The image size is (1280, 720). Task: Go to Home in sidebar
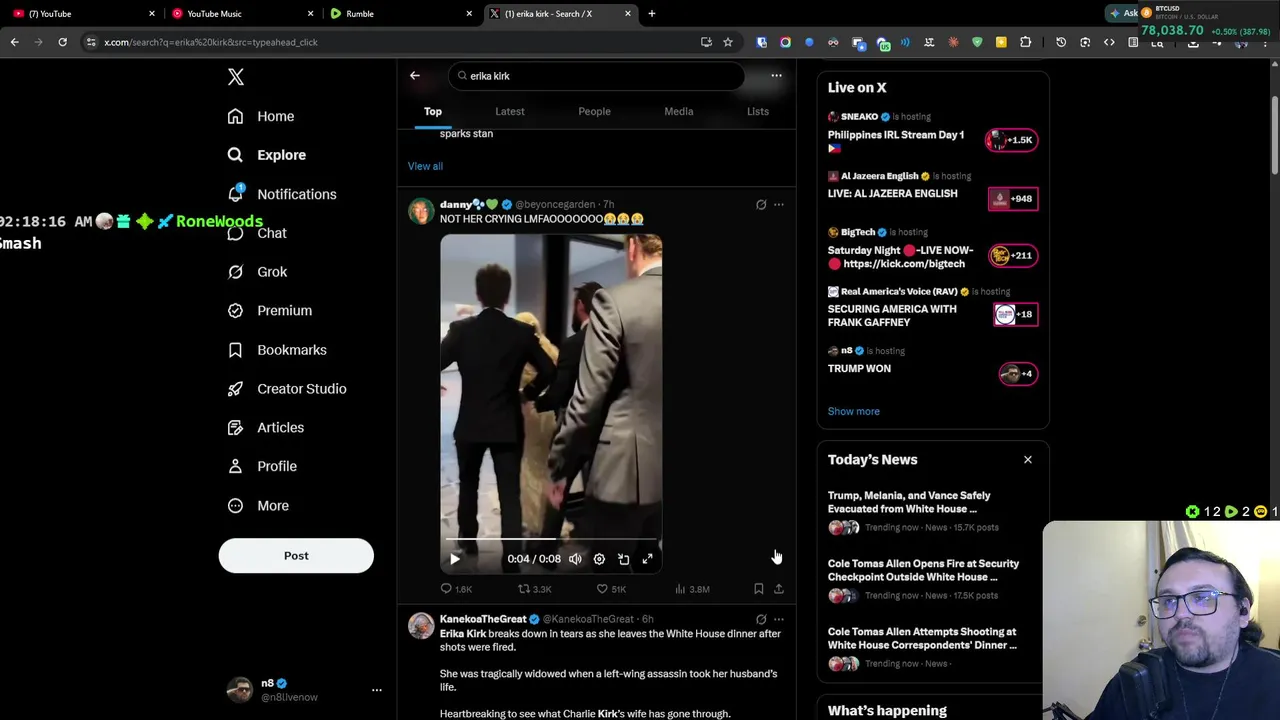tap(261, 116)
